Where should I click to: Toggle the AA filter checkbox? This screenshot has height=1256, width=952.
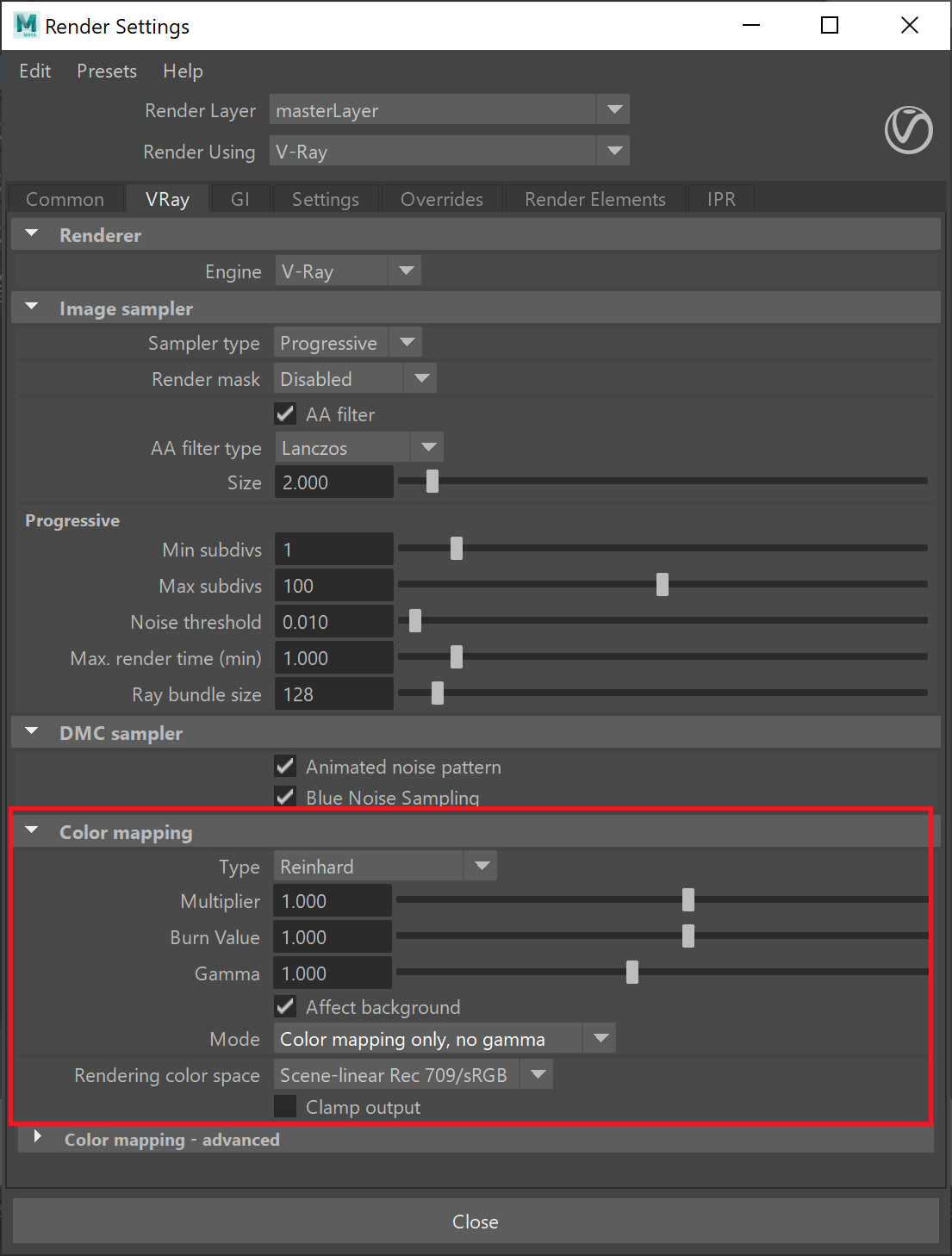point(285,414)
